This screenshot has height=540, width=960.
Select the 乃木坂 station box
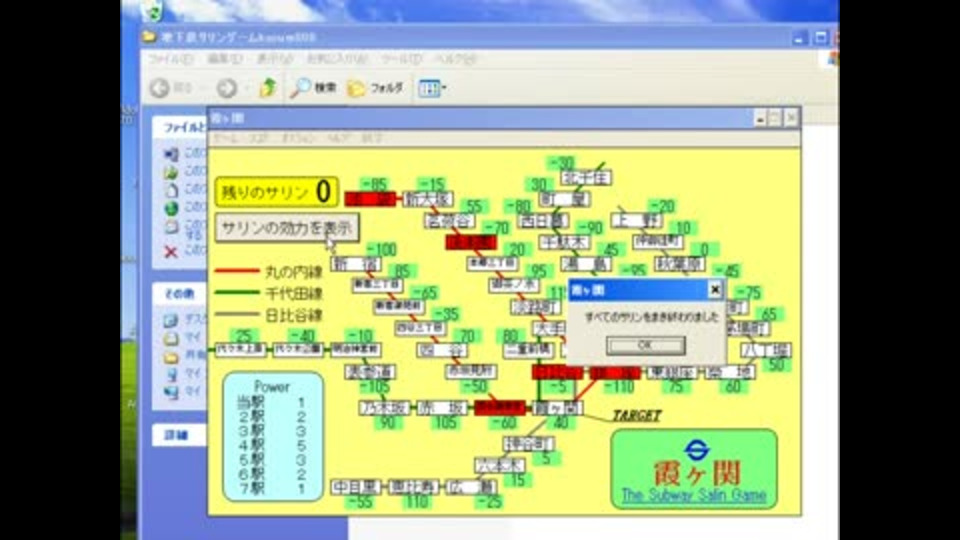(x=384, y=408)
